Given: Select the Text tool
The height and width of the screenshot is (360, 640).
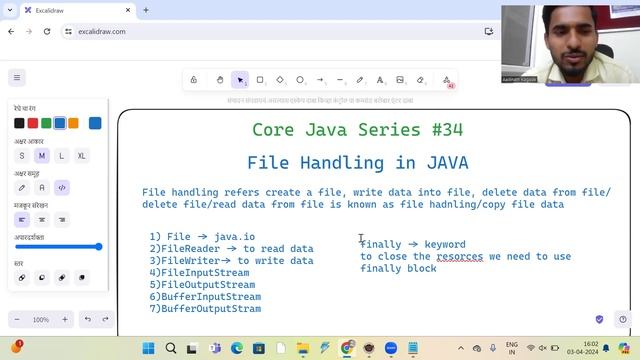Looking at the screenshot, I should (x=380, y=80).
